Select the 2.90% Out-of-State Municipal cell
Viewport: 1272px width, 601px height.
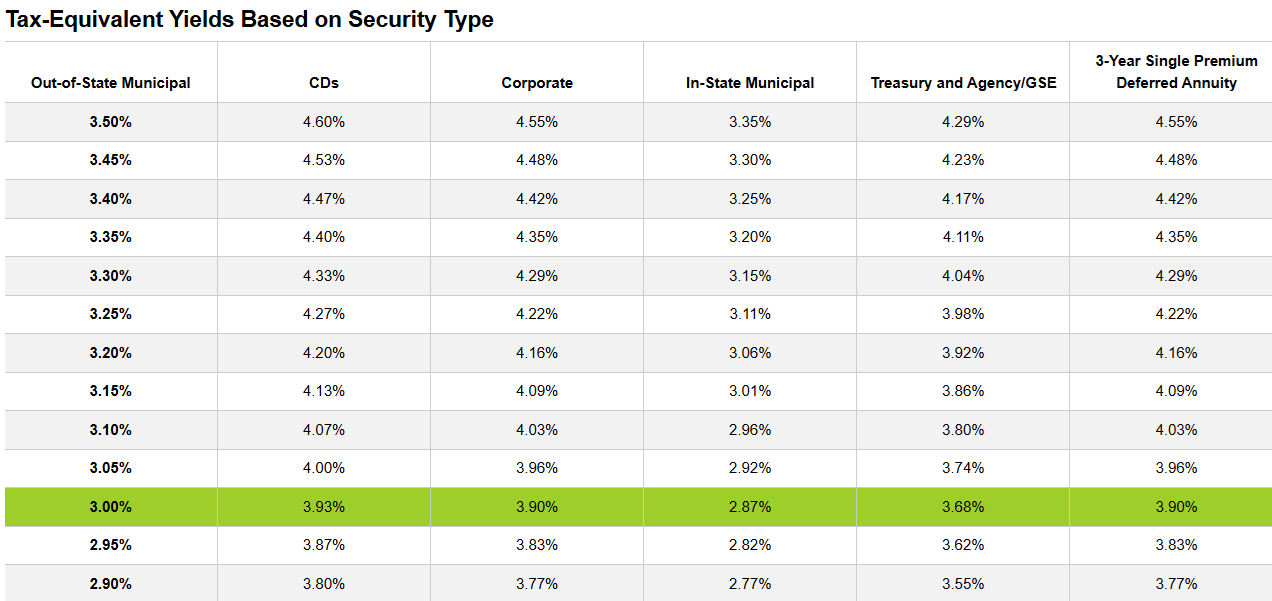pos(110,584)
